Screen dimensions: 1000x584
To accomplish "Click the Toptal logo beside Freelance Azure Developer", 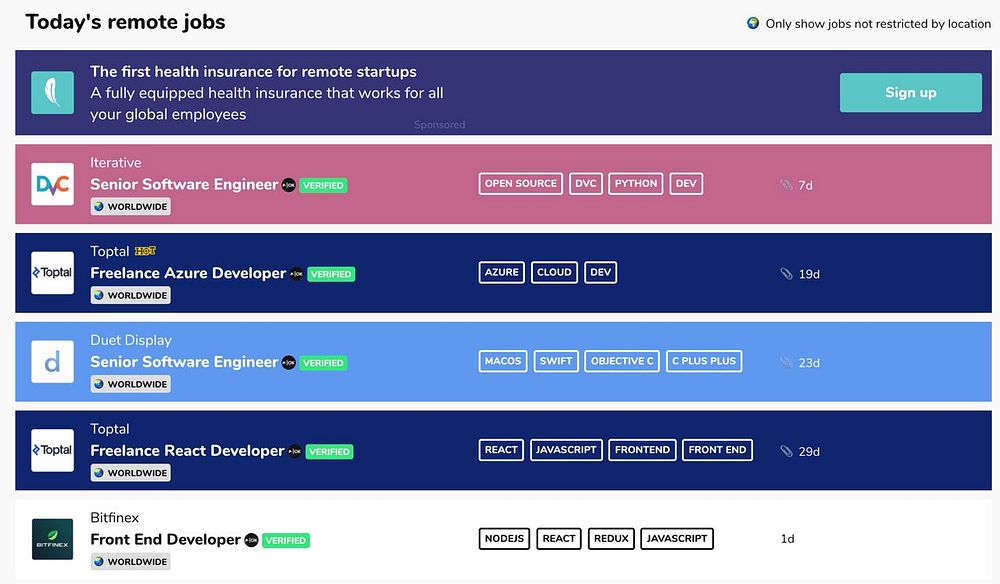I will point(52,273).
